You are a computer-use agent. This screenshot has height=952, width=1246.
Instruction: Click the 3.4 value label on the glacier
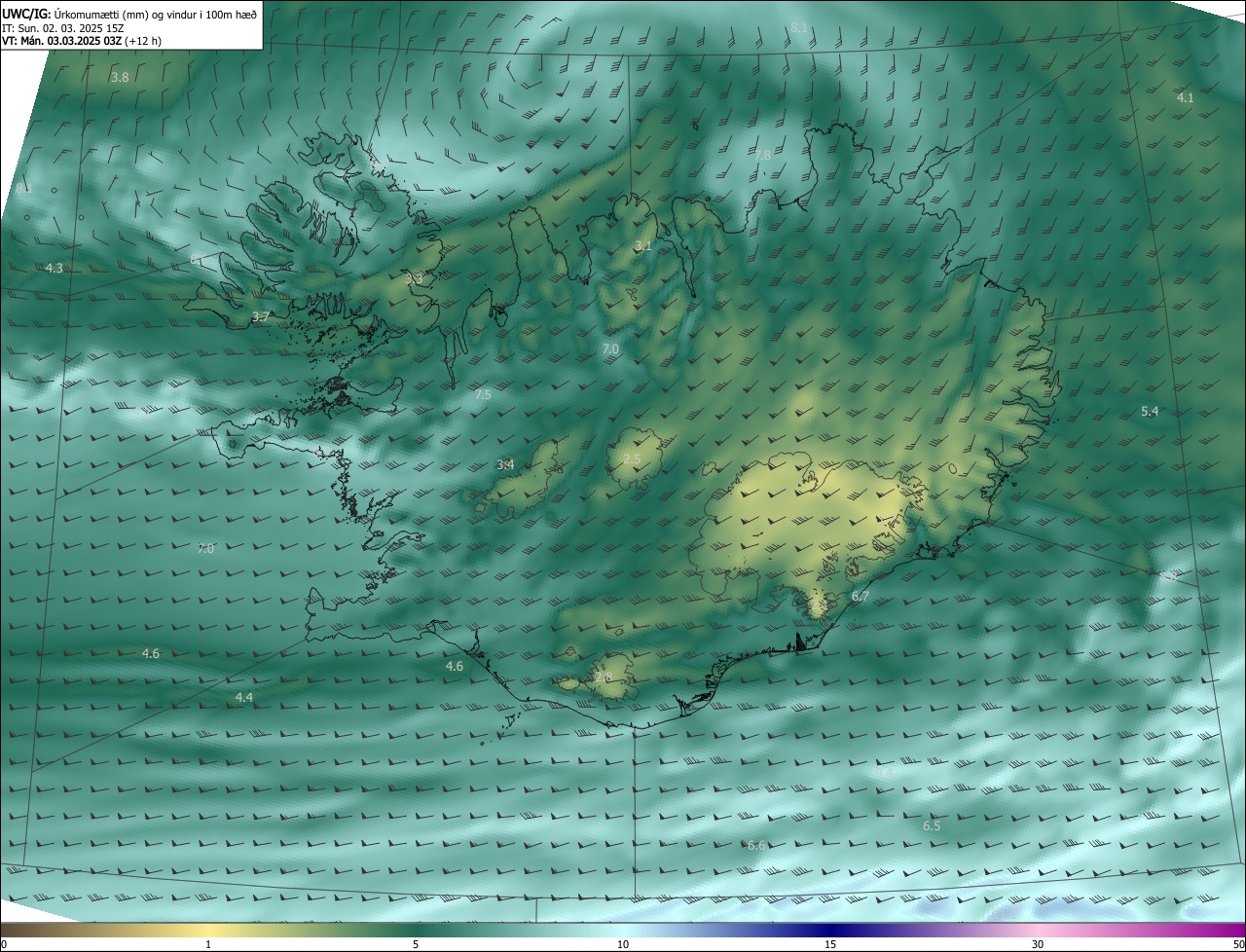click(505, 464)
